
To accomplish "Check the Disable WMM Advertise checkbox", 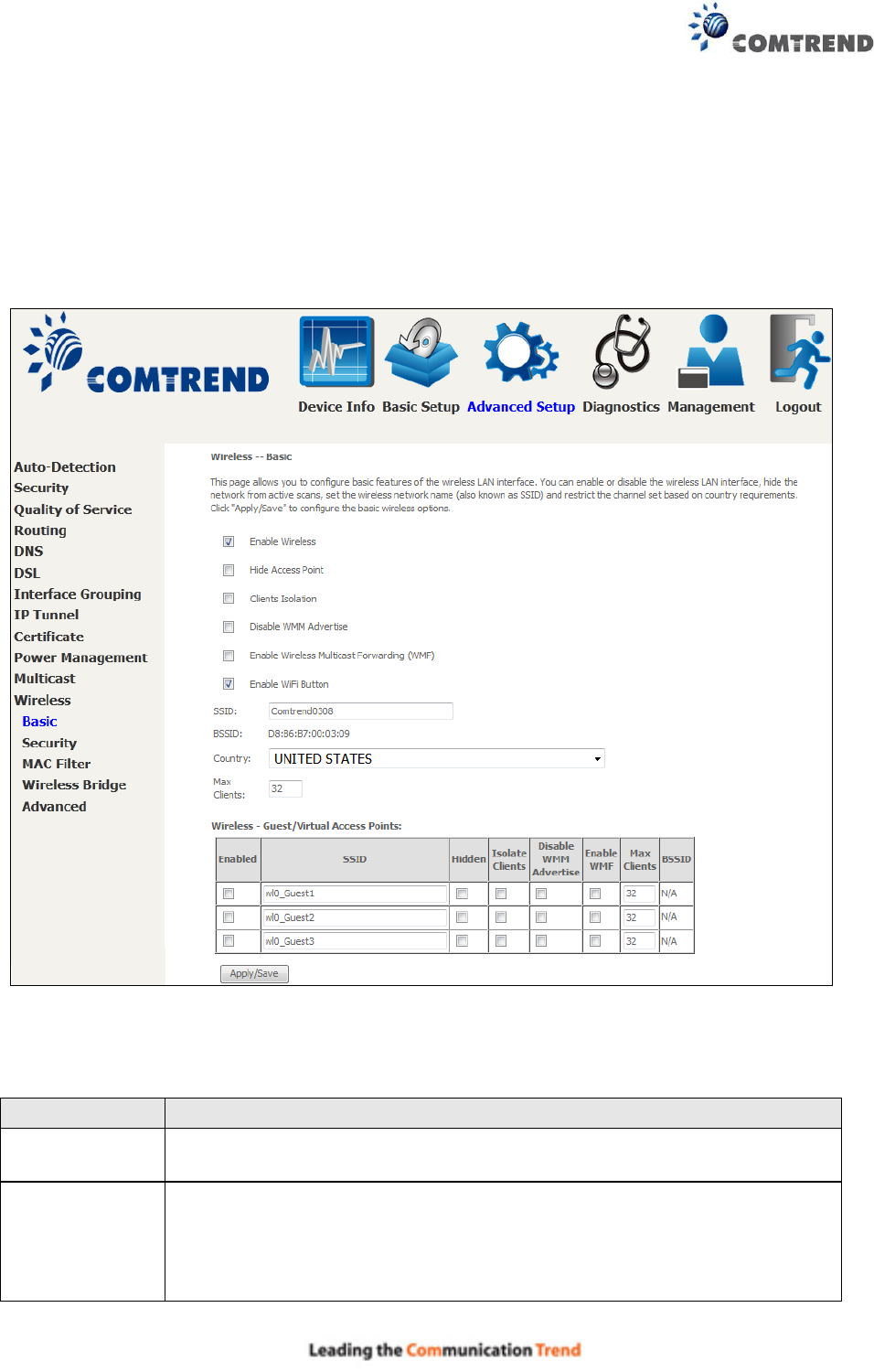I will (229, 627).
